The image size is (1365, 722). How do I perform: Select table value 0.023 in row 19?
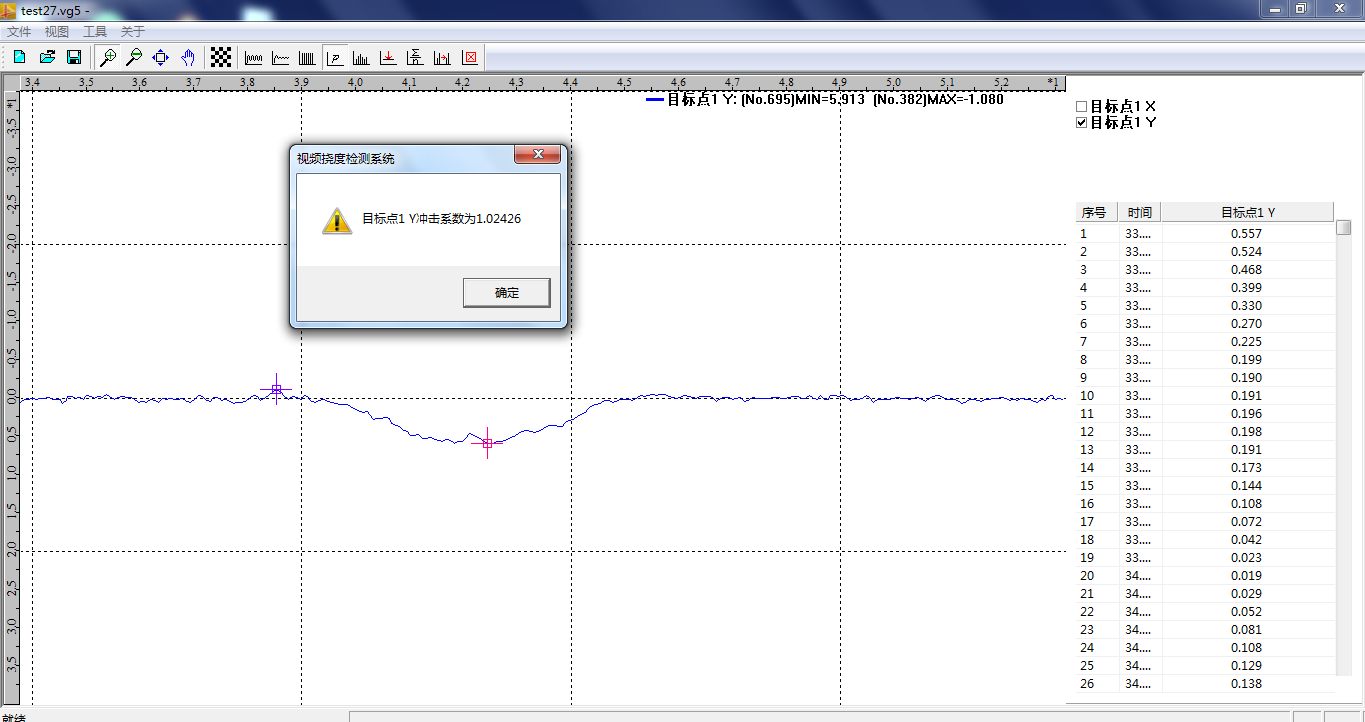click(1246, 558)
